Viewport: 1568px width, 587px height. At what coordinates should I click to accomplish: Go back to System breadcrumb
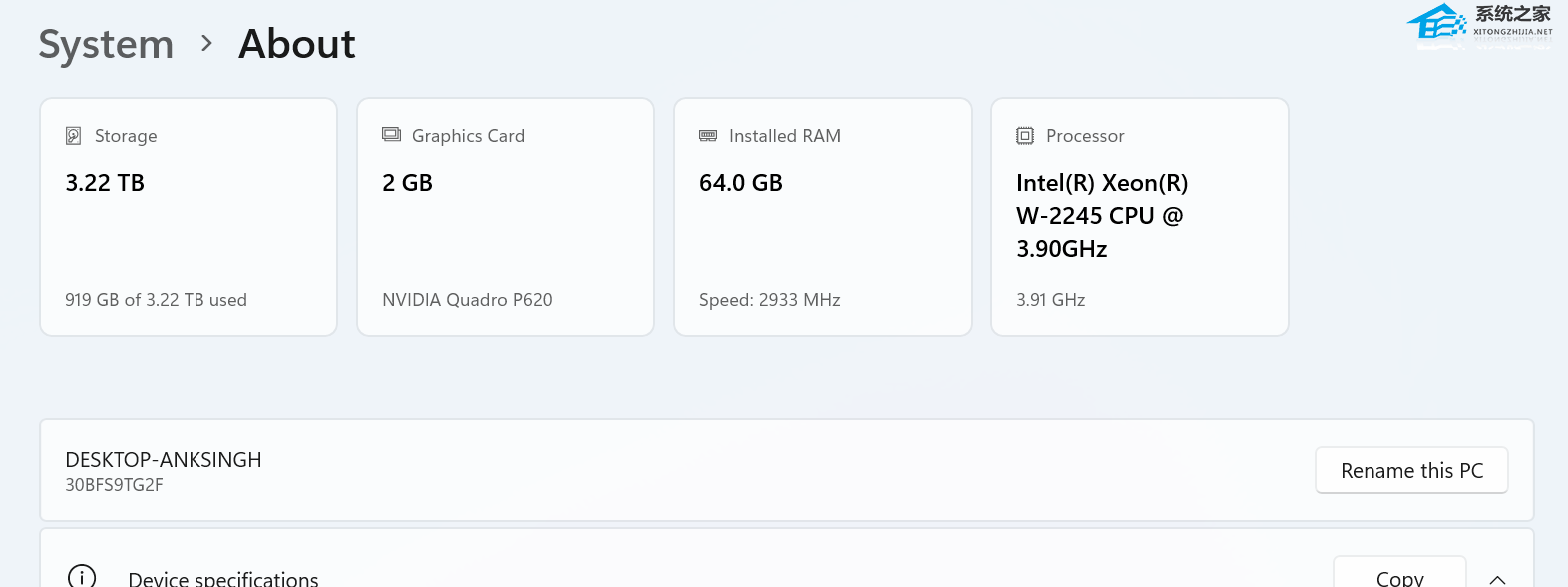point(106,45)
